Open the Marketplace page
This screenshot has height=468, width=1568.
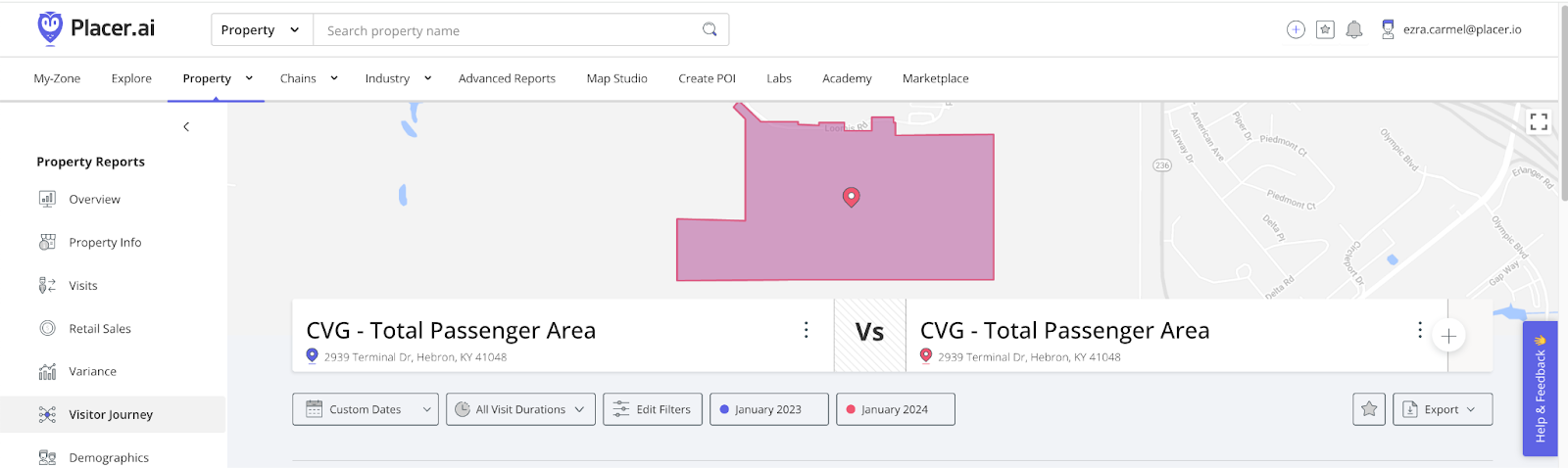pos(935,78)
